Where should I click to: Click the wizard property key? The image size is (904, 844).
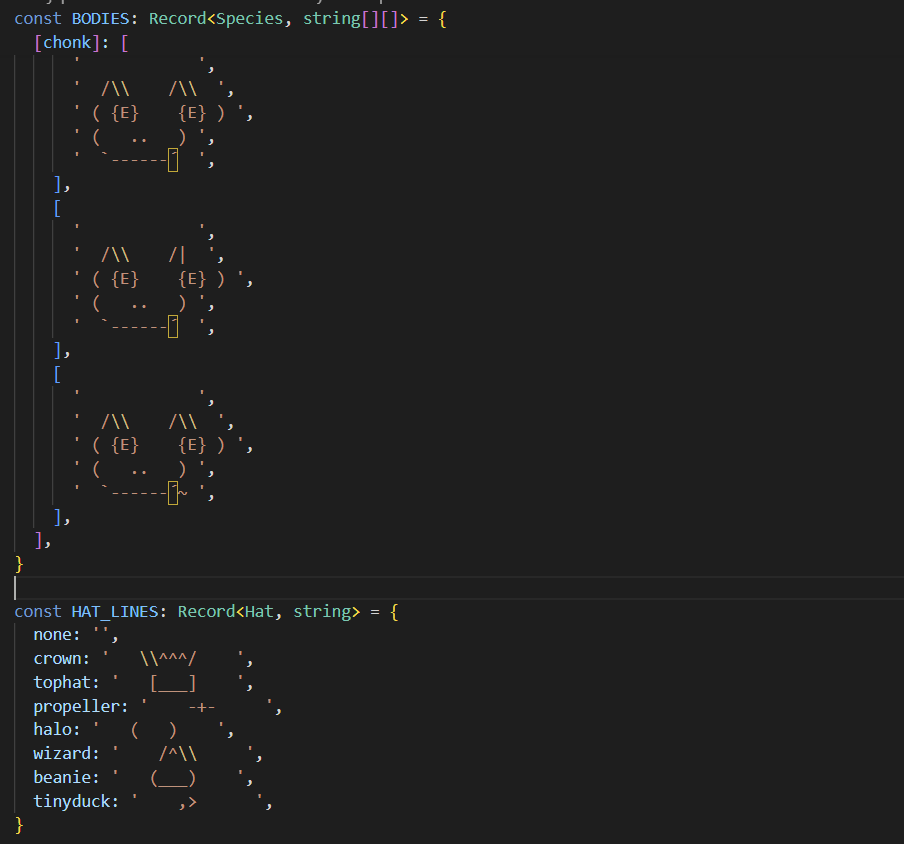62,753
